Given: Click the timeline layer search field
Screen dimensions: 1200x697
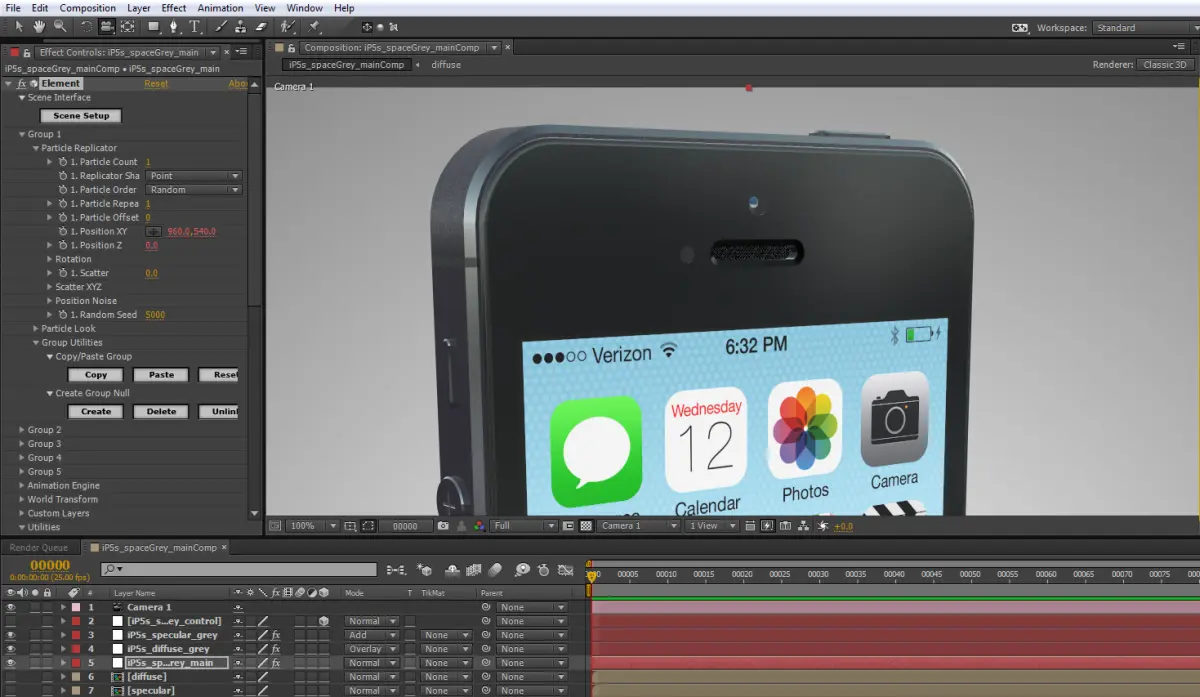Looking at the screenshot, I should coord(238,569).
